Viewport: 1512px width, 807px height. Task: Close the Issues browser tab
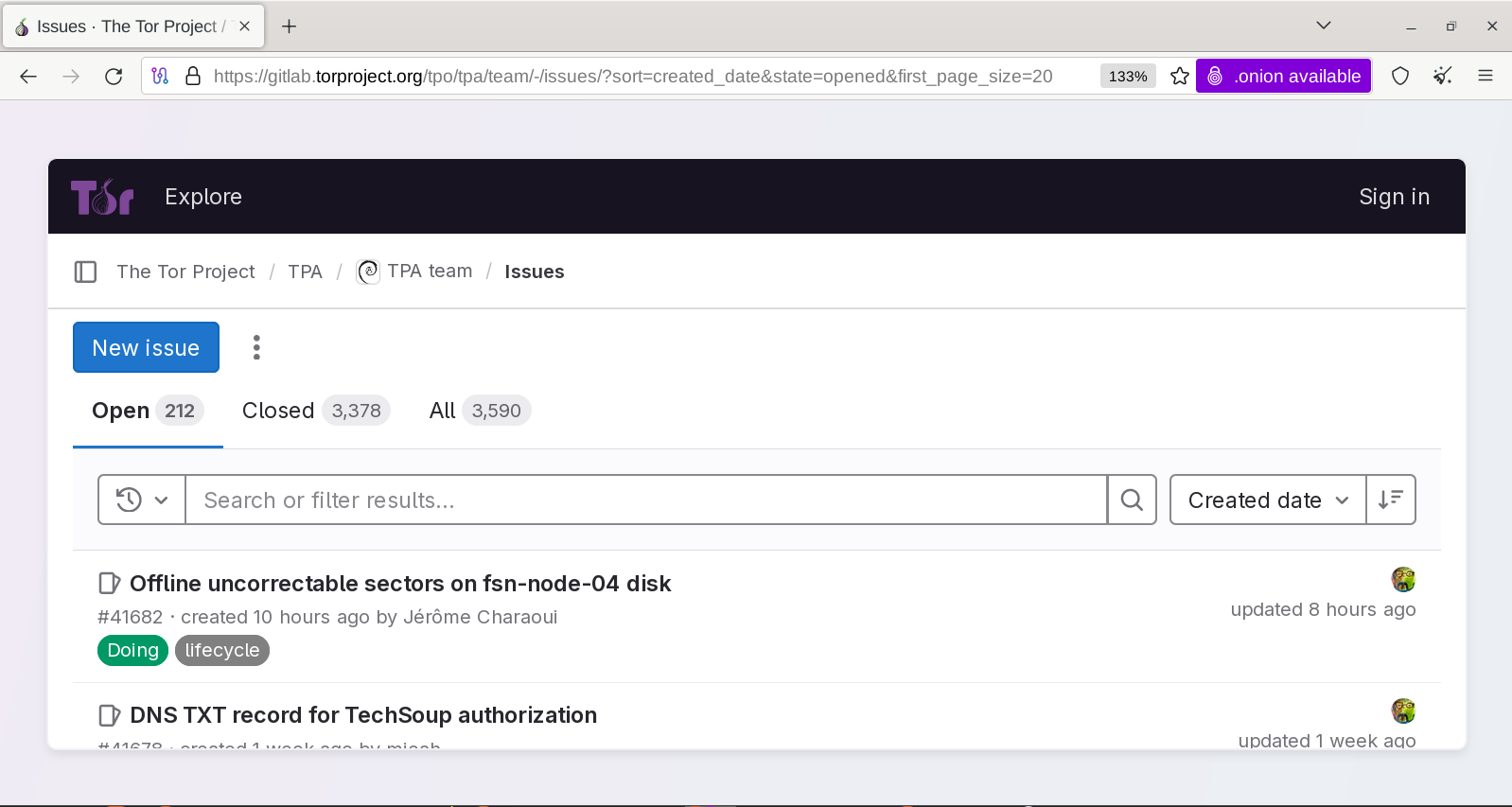tap(244, 26)
